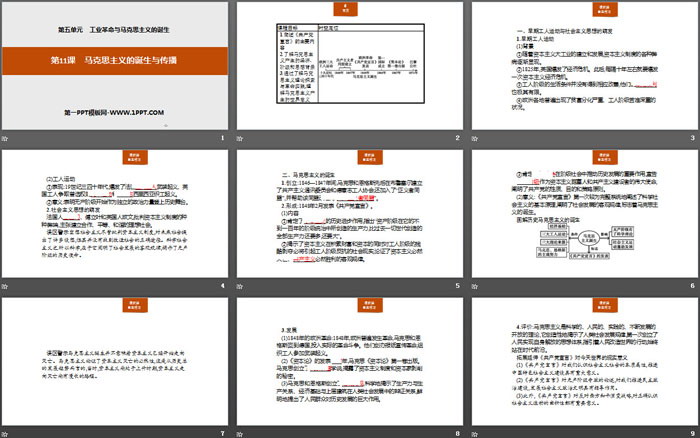Click slide number 1 label
Image resolution: width=700 pixels, height=438 pixels.
point(223,138)
